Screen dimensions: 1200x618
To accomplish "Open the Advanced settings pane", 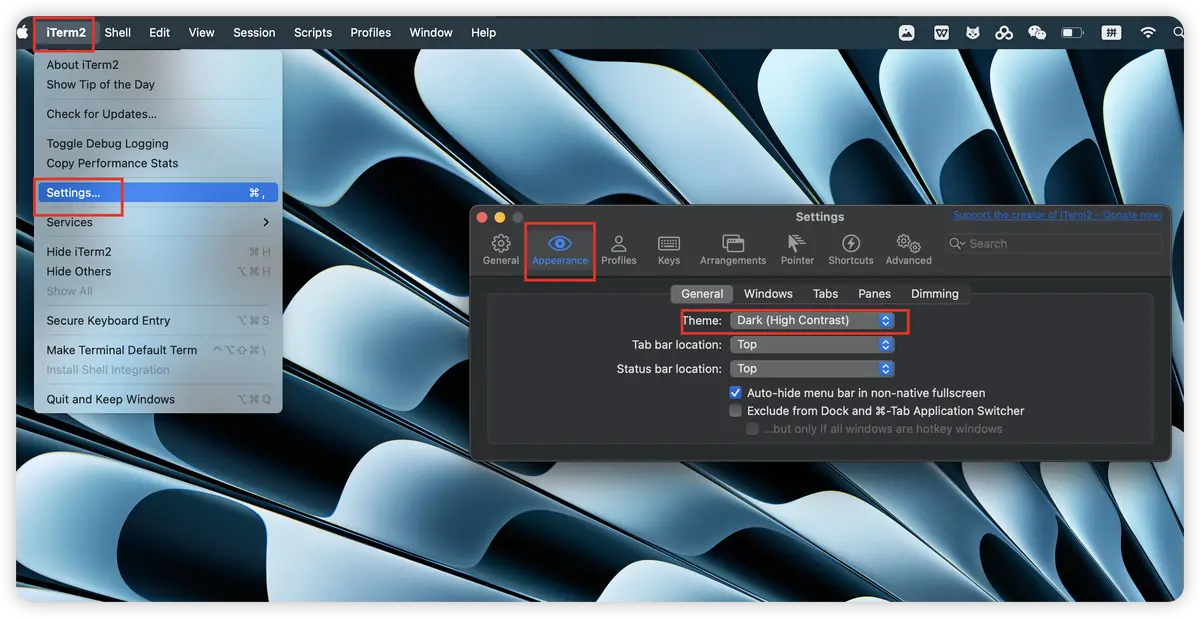I will 908,249.
